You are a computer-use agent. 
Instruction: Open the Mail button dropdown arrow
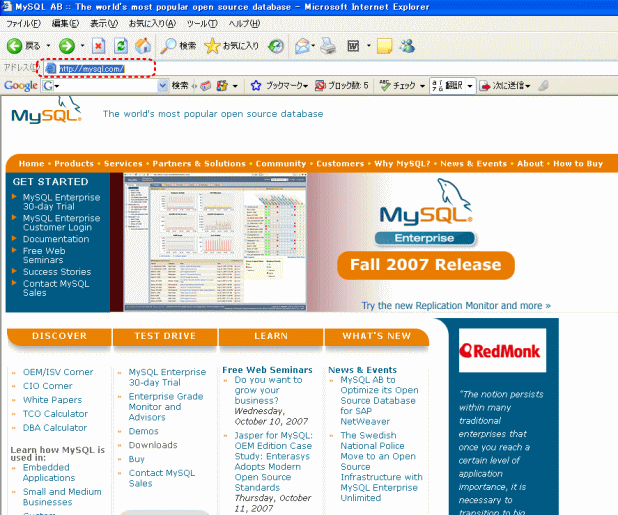tap(313, 46)
